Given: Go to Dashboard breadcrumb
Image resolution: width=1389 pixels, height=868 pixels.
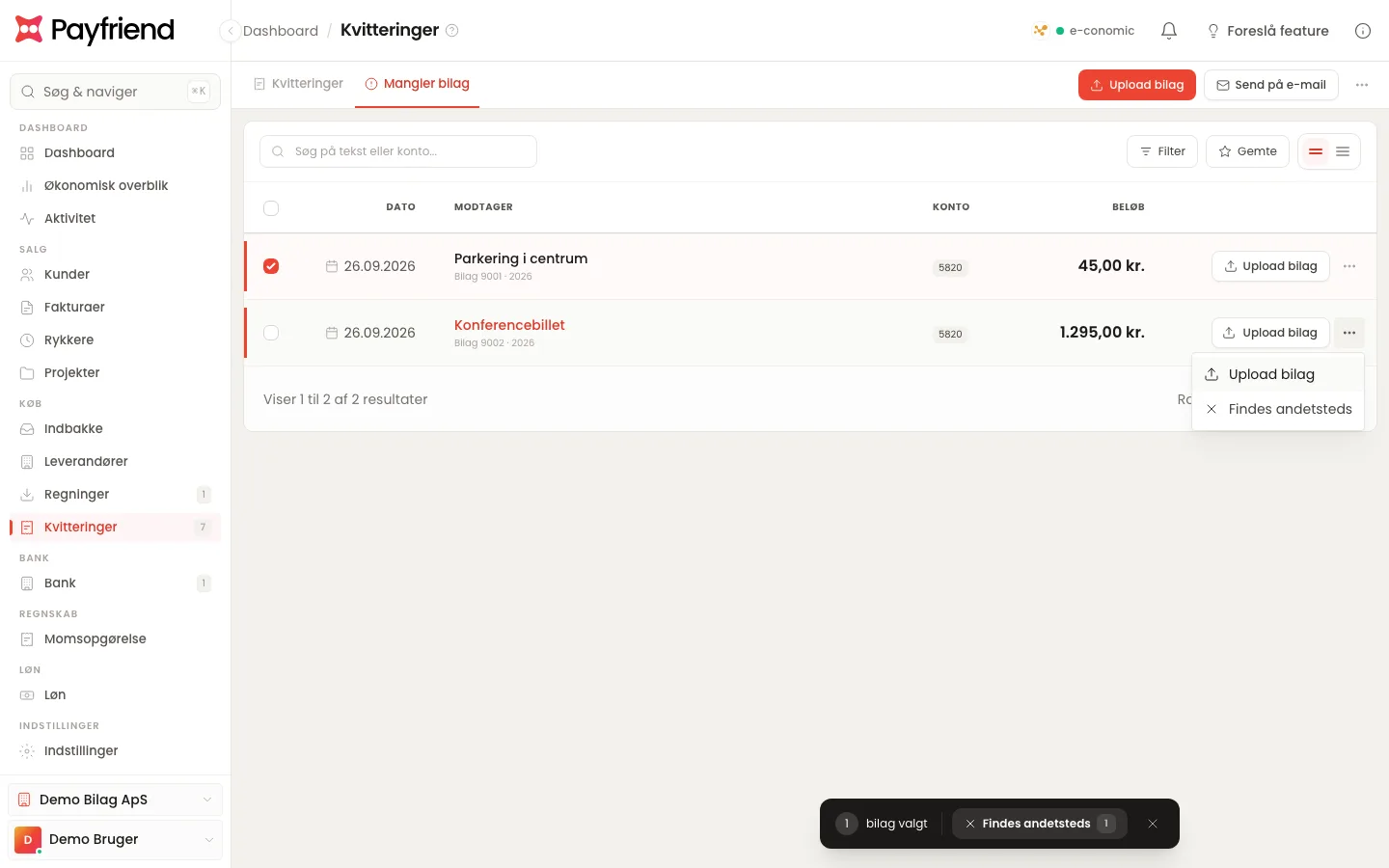Looking at the screenshot, I should [281, 31].
